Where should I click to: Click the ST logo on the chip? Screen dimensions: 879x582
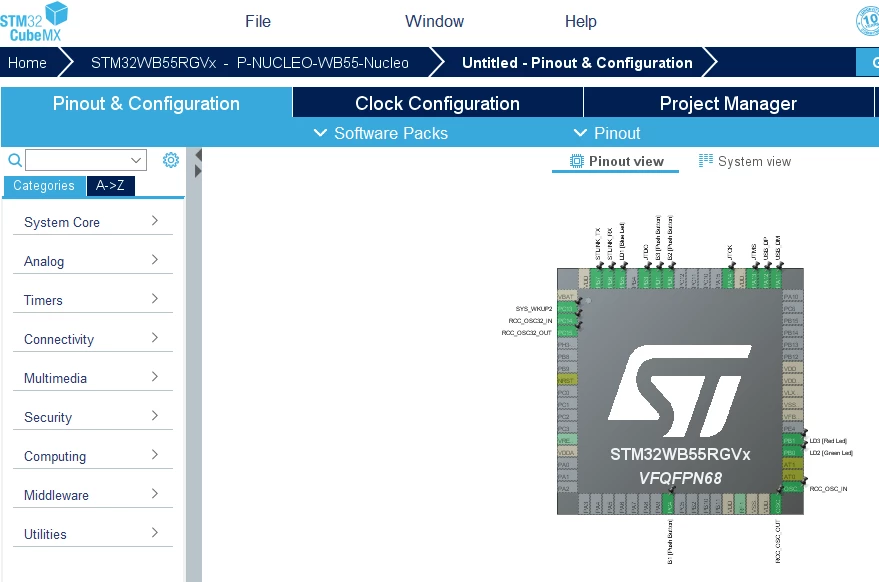click(680, 391)
